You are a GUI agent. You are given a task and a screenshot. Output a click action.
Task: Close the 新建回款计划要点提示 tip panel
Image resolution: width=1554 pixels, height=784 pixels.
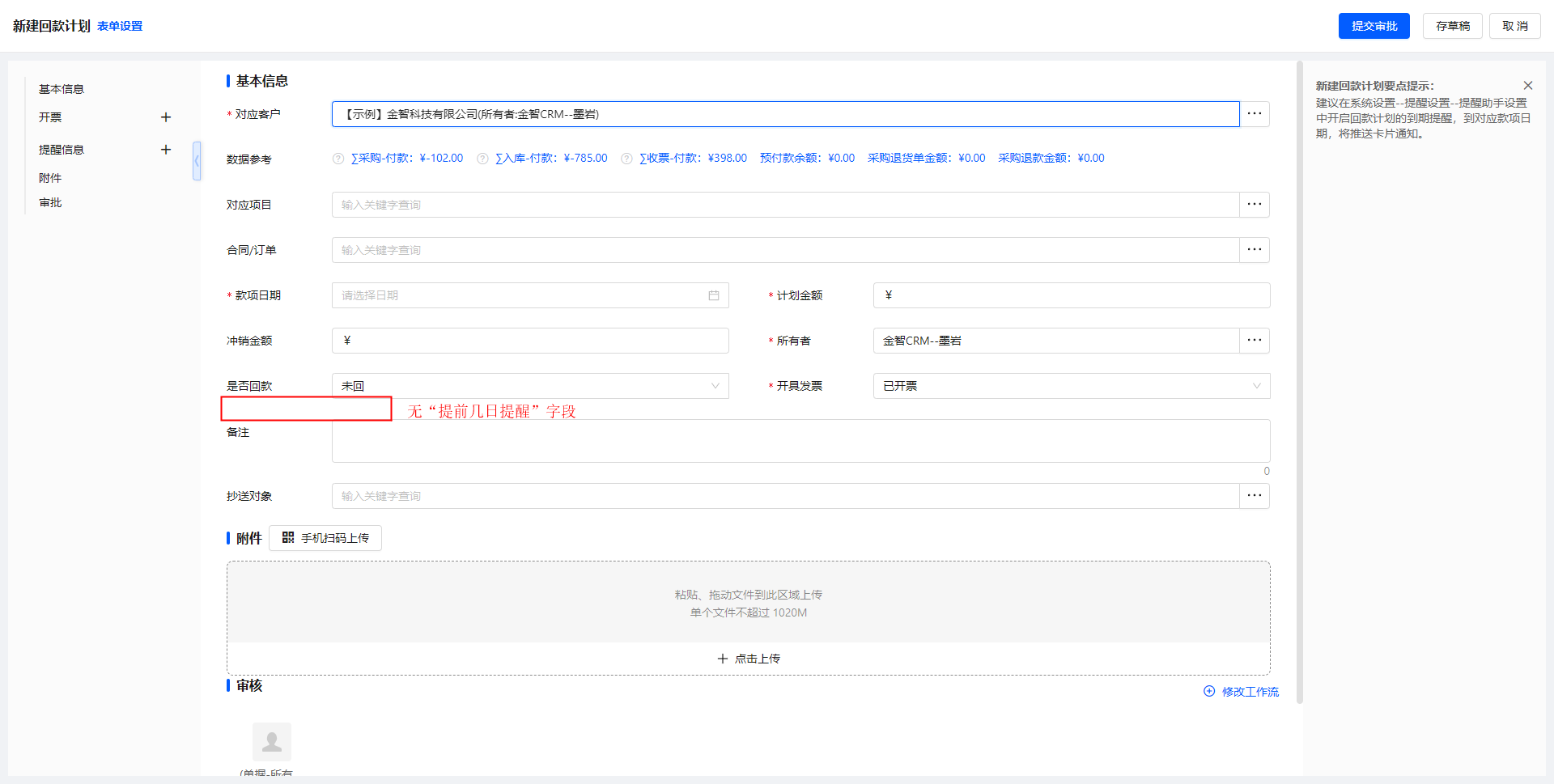point(1527,86)
